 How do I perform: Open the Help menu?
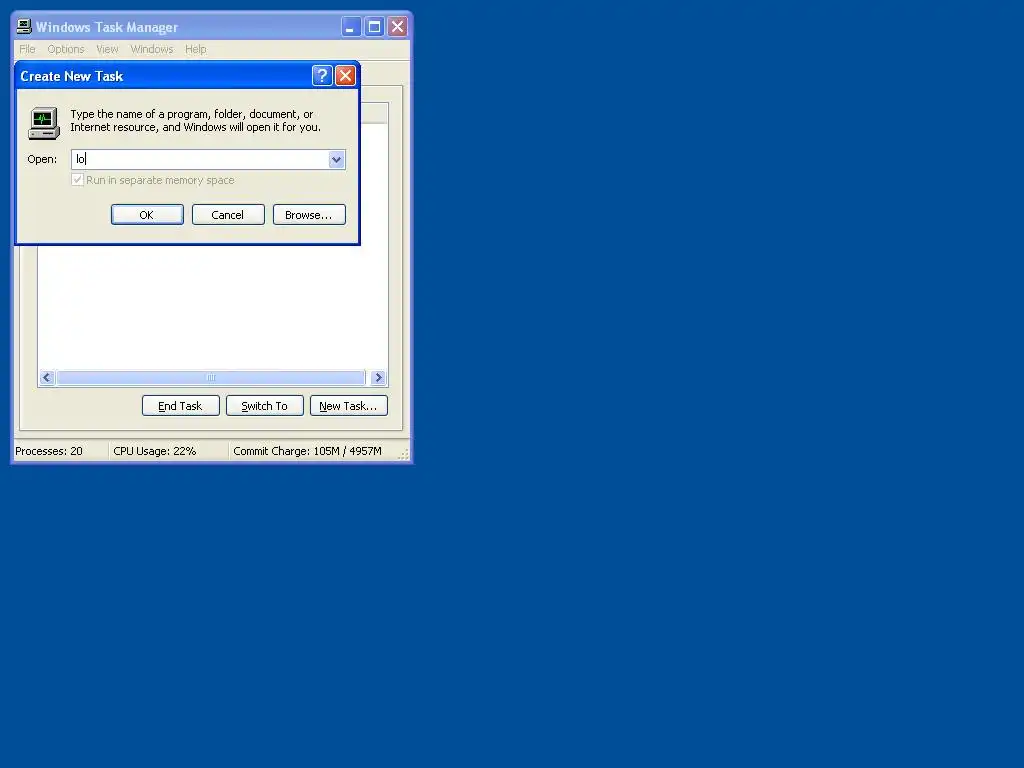pyautogui.click(x=195, y=49)
